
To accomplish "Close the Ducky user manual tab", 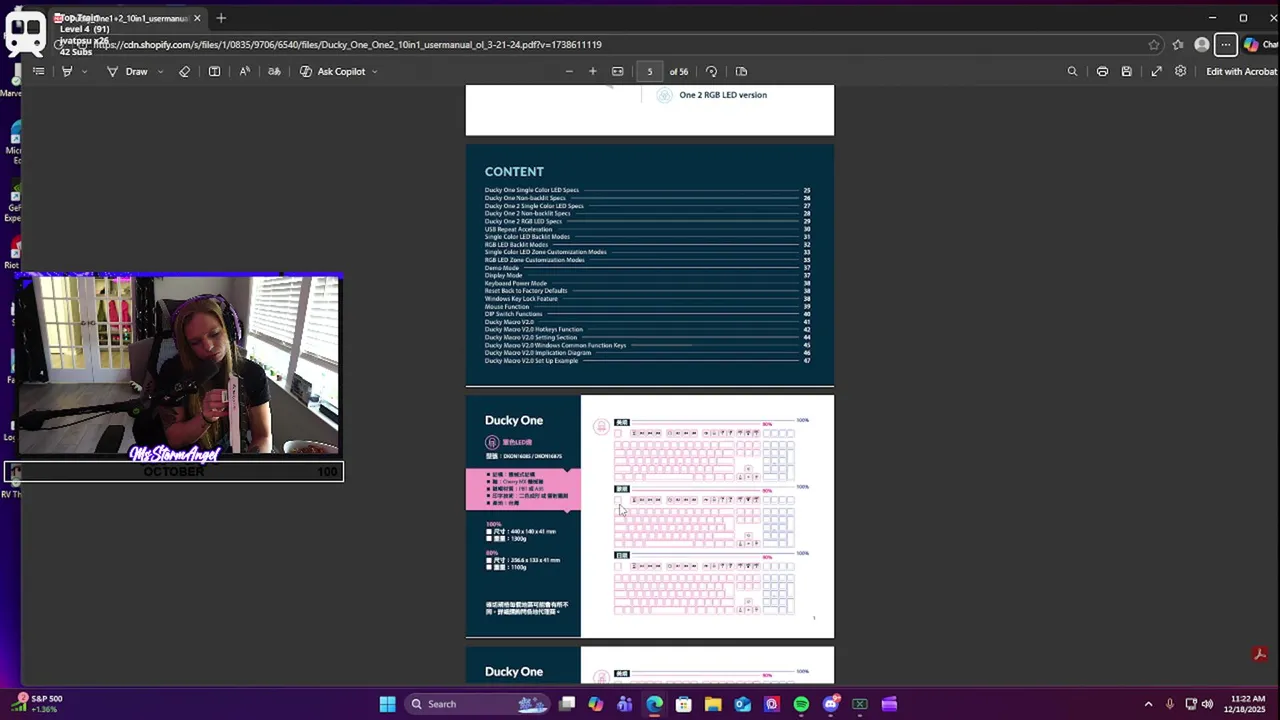I will tap(197, 18).
